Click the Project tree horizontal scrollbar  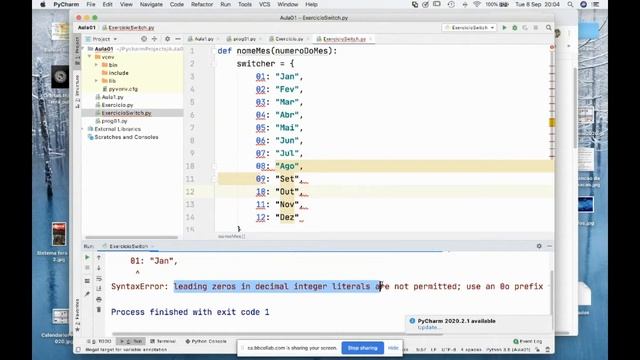[131, 237]
